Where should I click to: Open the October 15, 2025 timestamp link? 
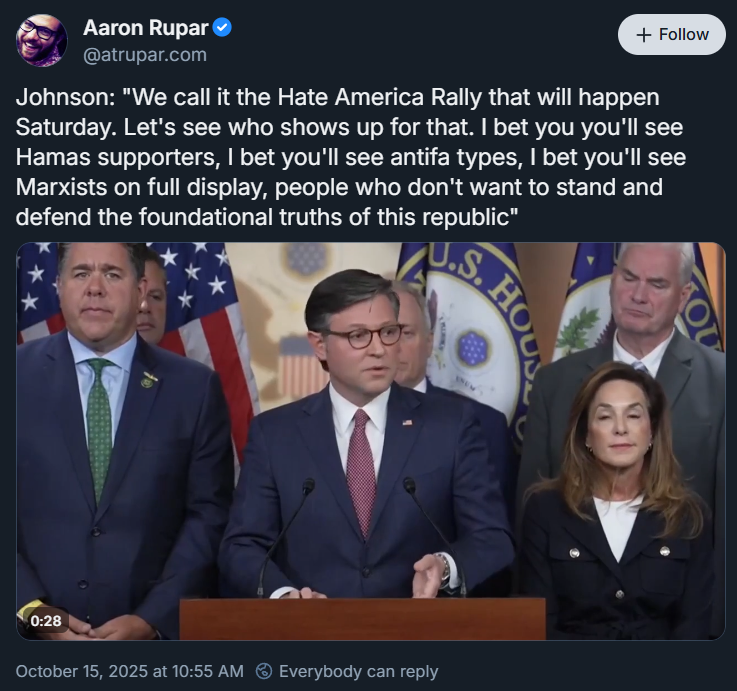pos(129,671)
